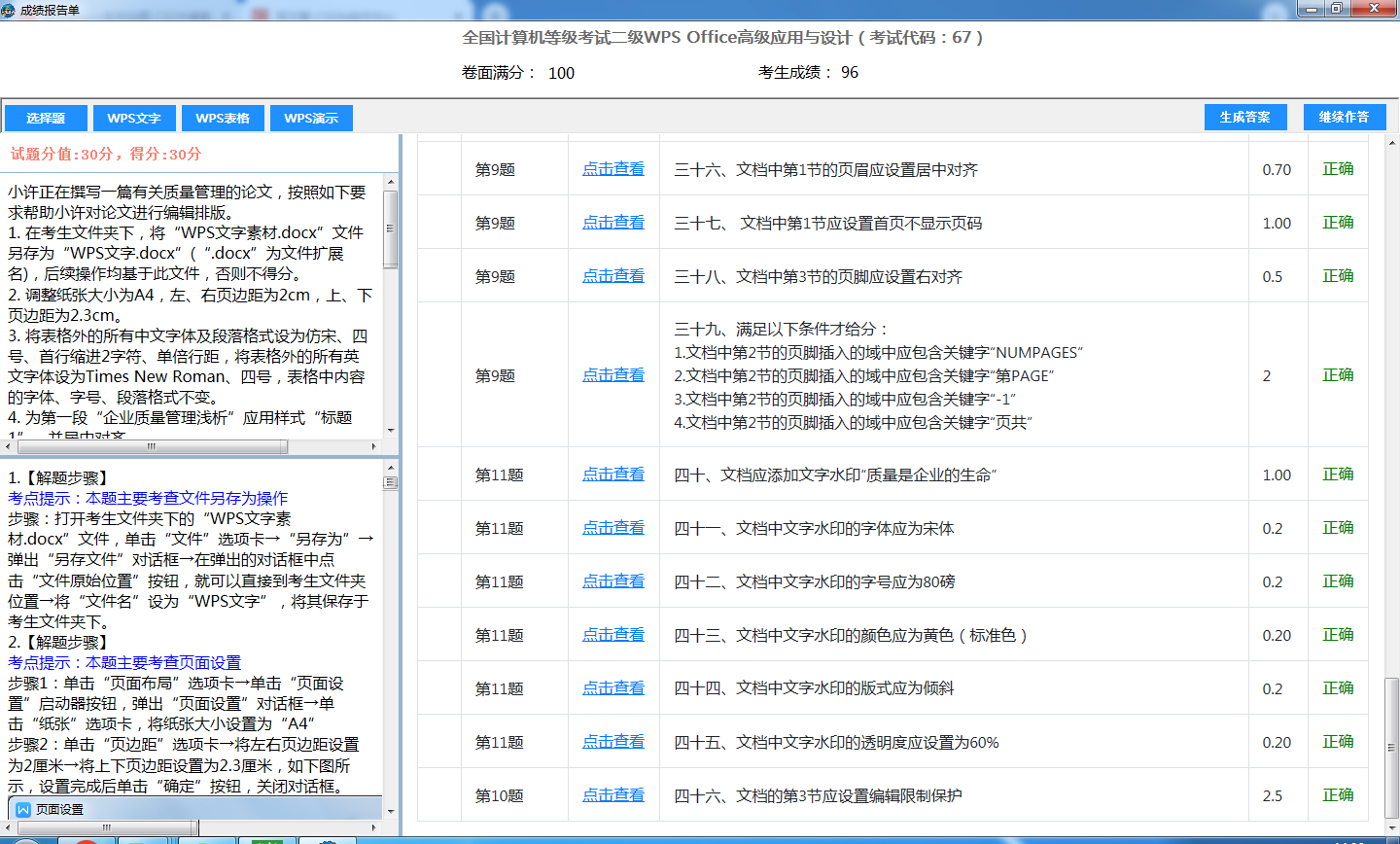This screenshot has height=844, width=1400.
Task: Click the score table scroll-up arrow
Action: click(1392, 142)
